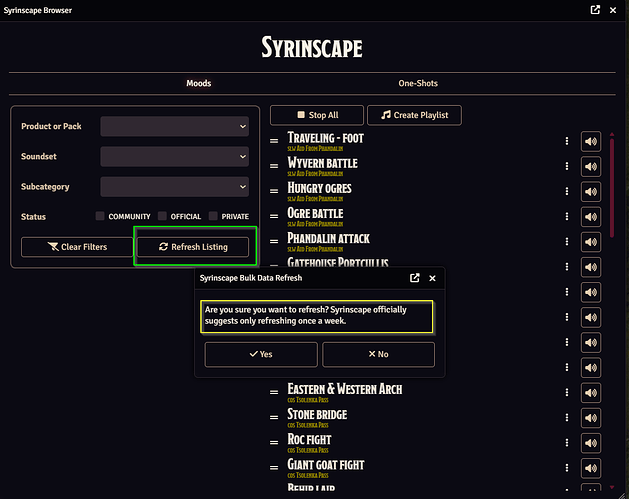Click the Refresh Listing button
Screen dimensions: 629x499
click(193, 247)
